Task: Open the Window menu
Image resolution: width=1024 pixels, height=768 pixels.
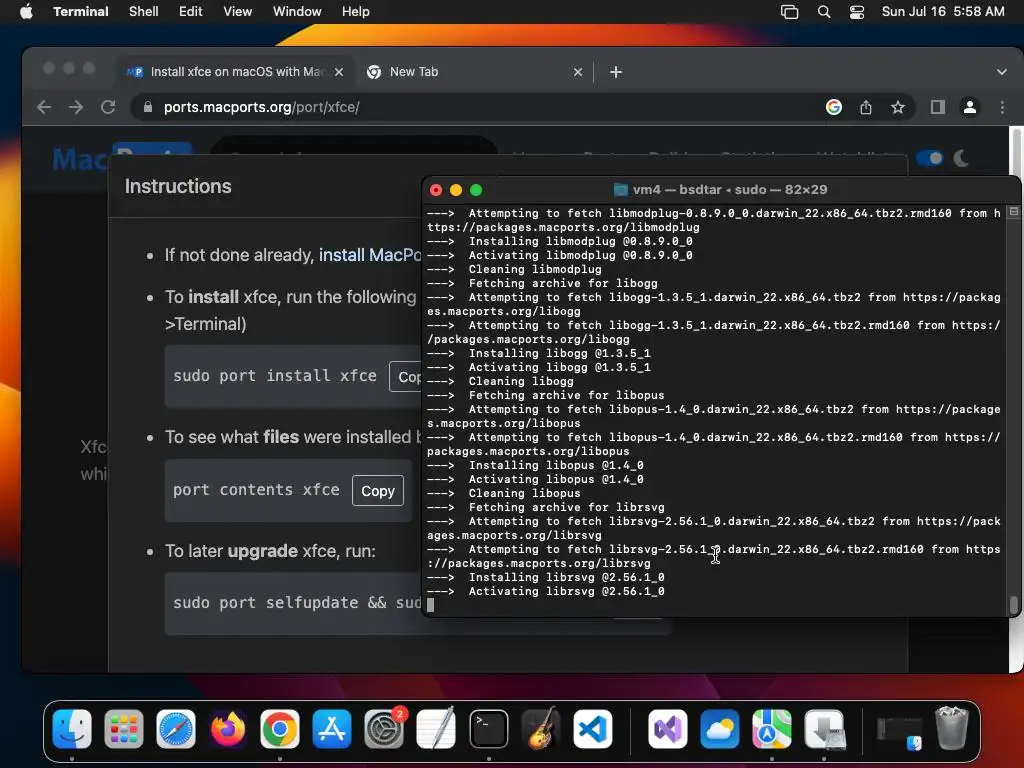Action: 296,11
